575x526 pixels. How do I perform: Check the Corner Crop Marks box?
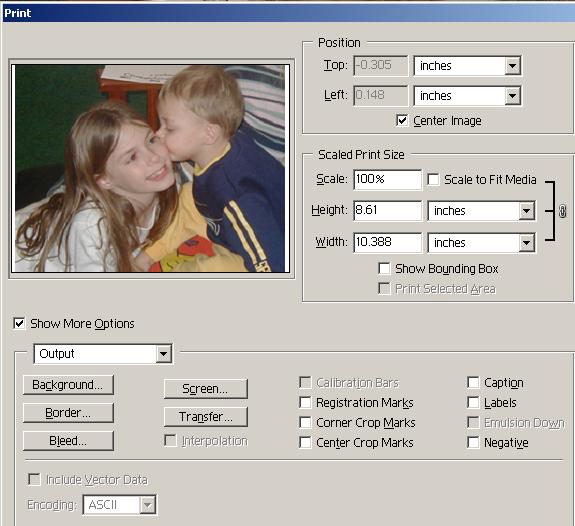[x=305, y=423]
